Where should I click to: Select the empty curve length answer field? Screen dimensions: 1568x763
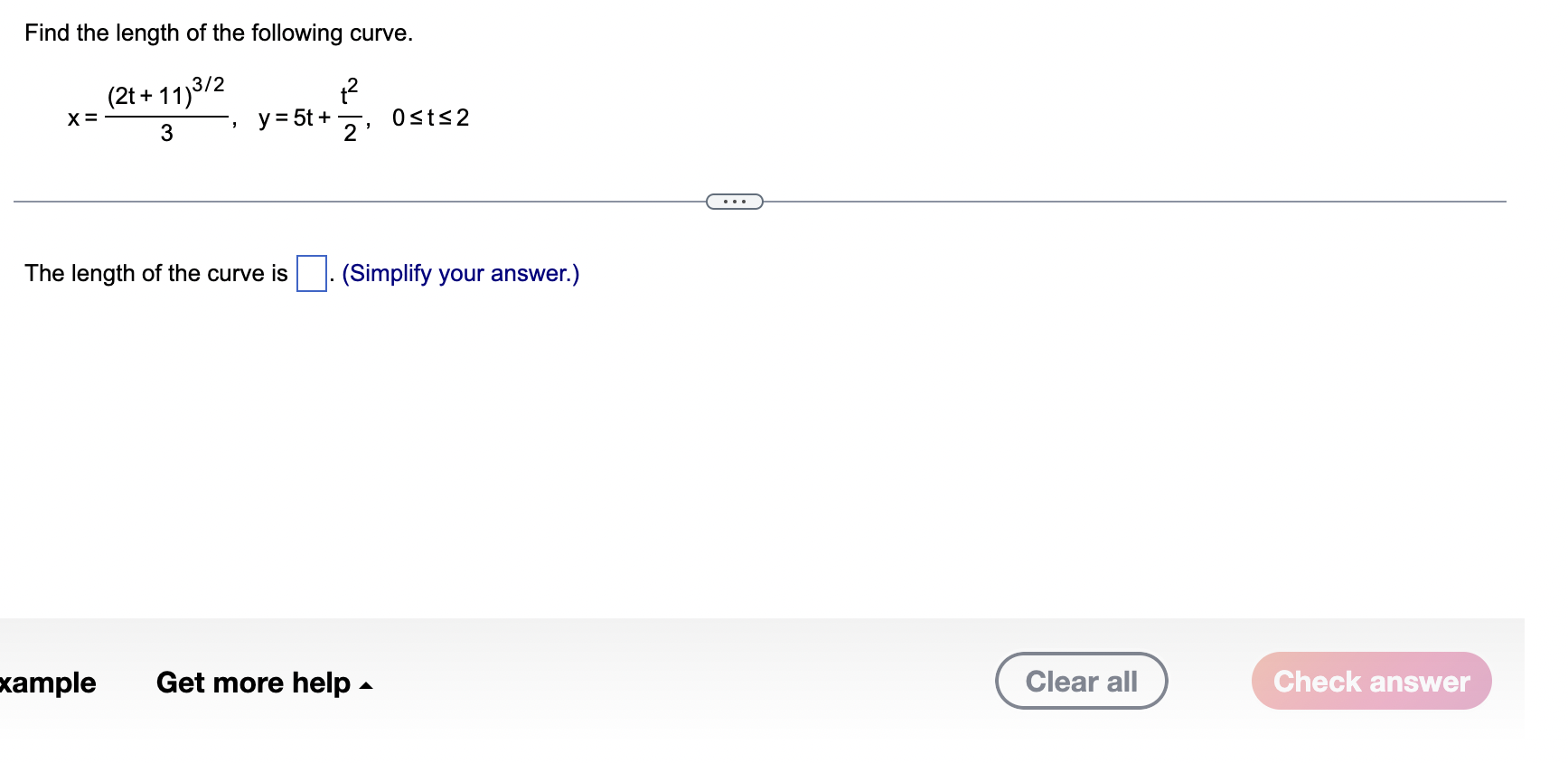[311, 273]
